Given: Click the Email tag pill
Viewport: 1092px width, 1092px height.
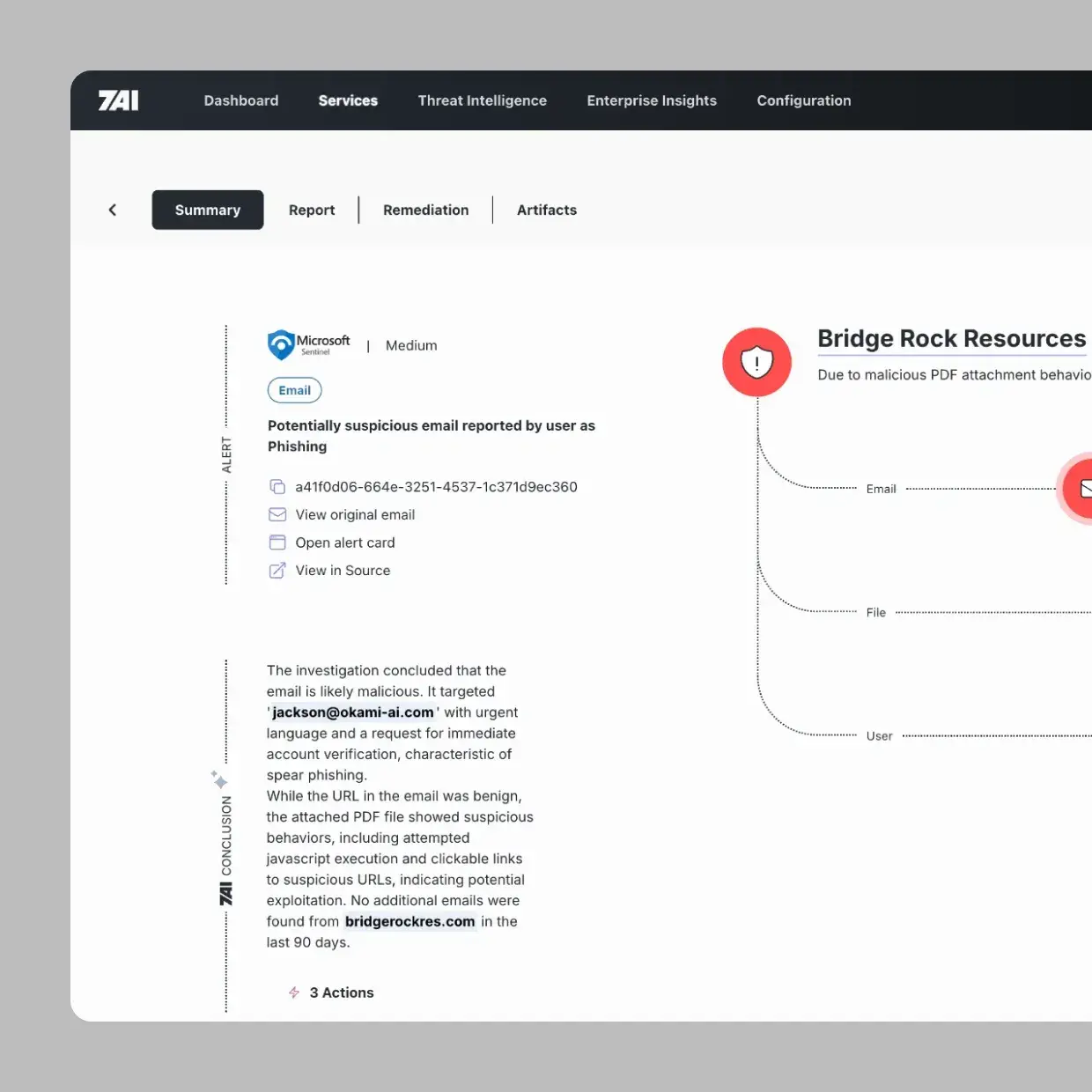Looking at the screenshot, I should tap(294, 390).
